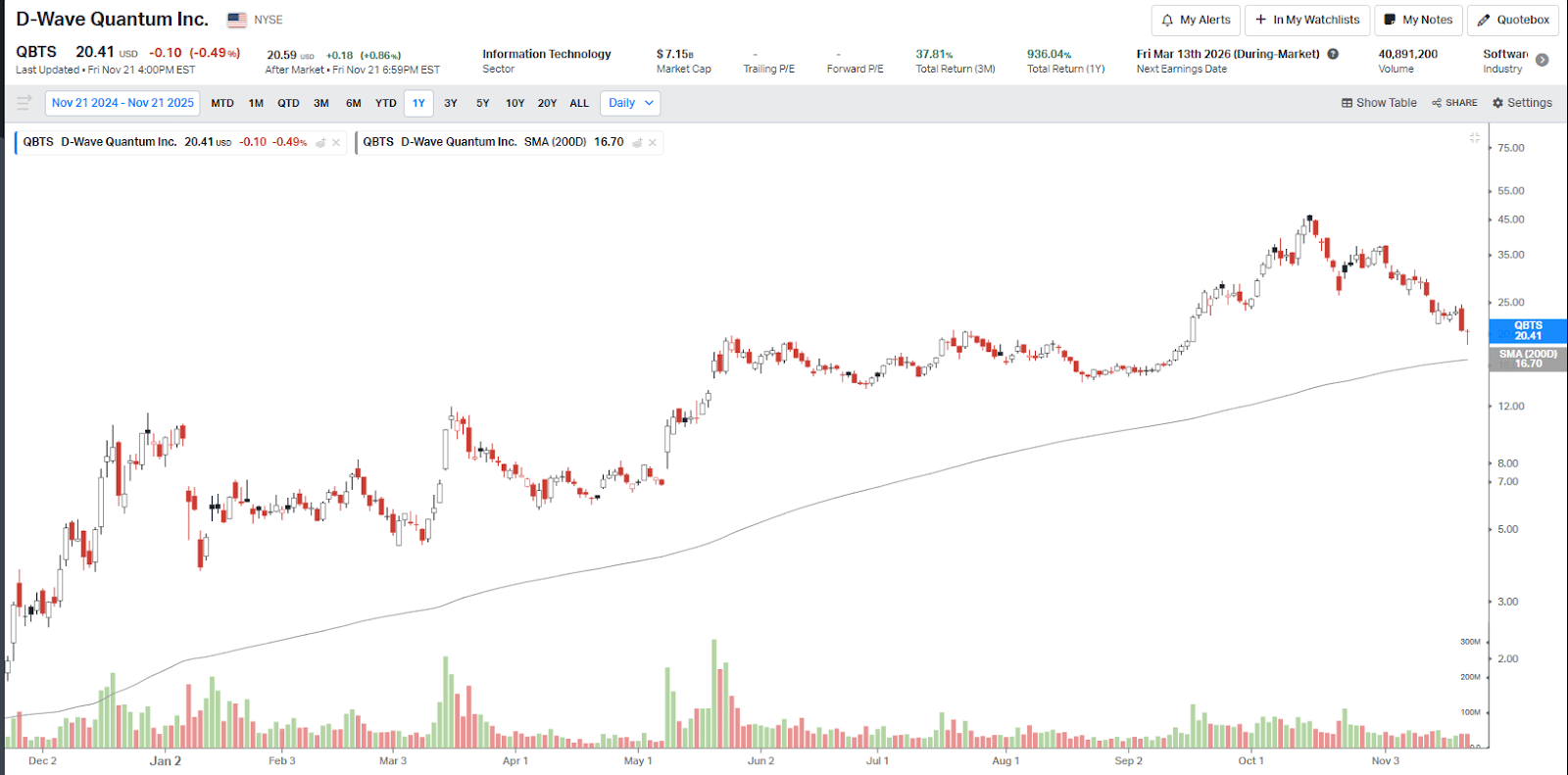The image size is (1568, 775).
Task: Select the ALL time range
Action: [579, 103]
